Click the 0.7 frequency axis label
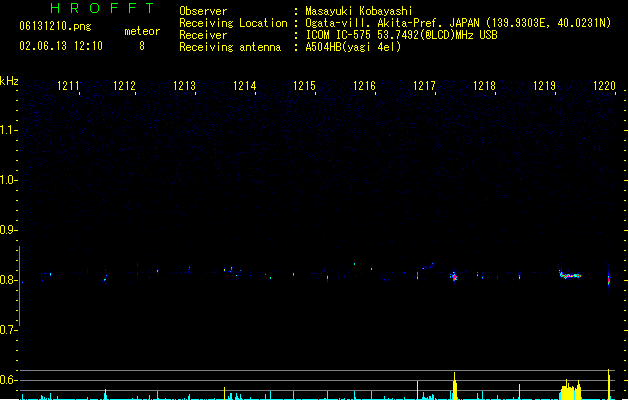The image size is (629, 400). click(x=8, y=330)
